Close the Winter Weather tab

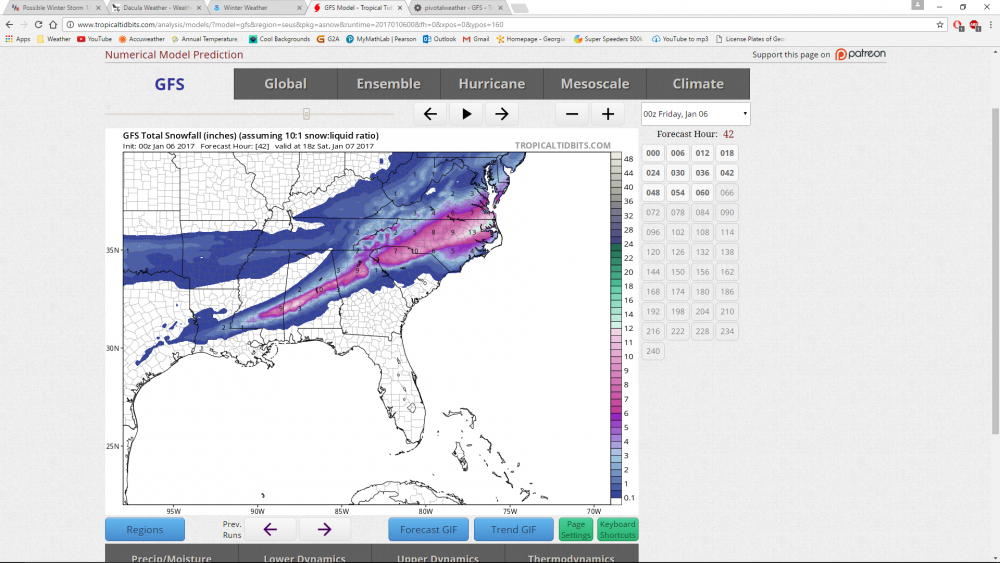tap(299, 8)
